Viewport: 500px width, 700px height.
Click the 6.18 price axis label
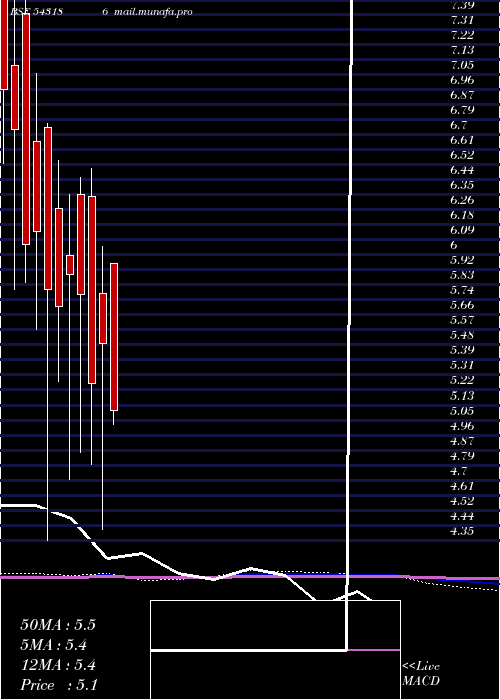pos(462,215)
